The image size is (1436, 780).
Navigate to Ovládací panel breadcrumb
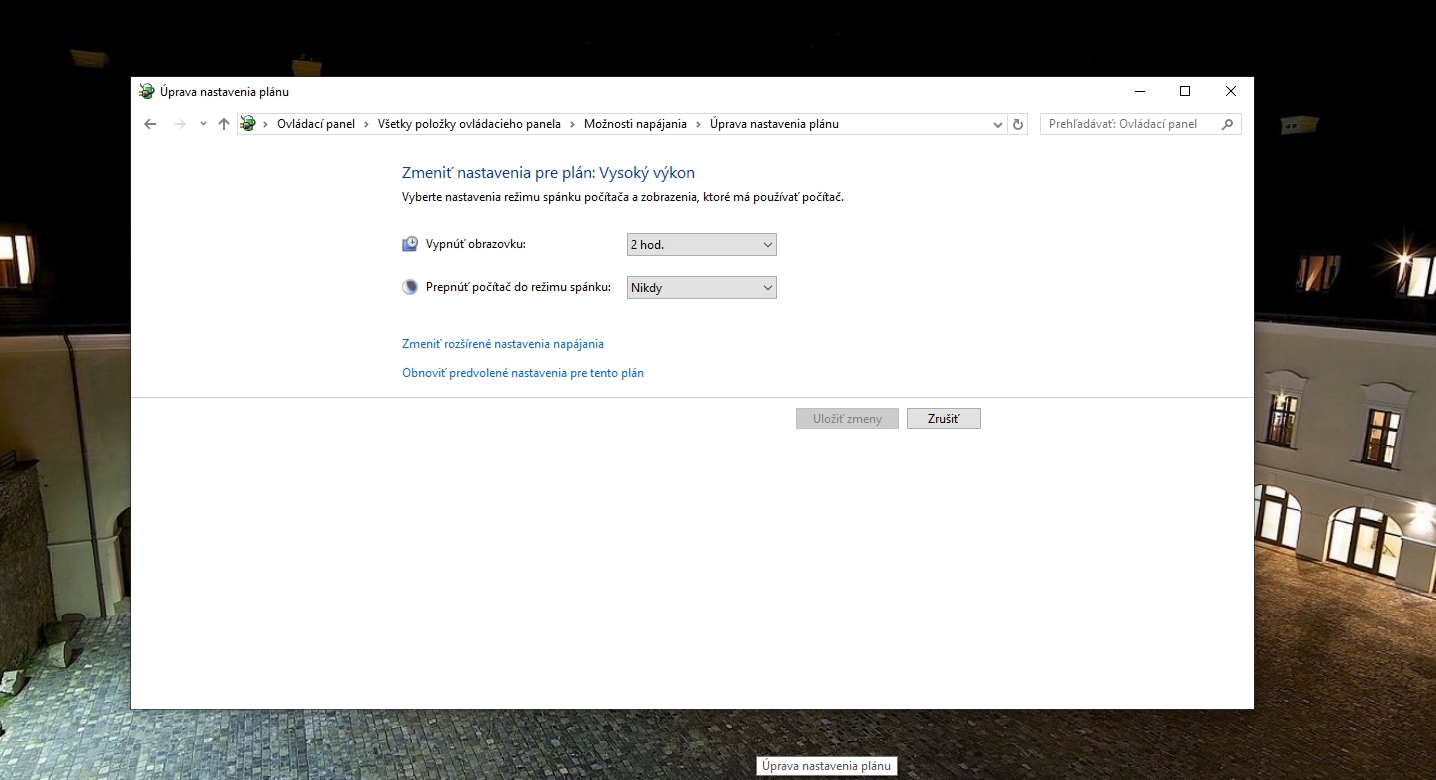click(315, 124)
